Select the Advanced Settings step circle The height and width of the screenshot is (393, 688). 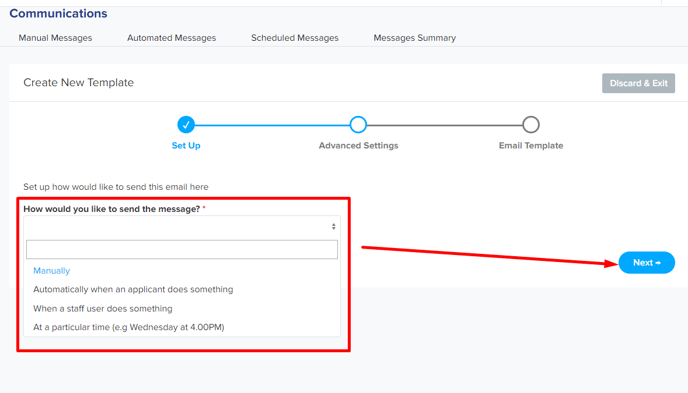tap(358, 125)
